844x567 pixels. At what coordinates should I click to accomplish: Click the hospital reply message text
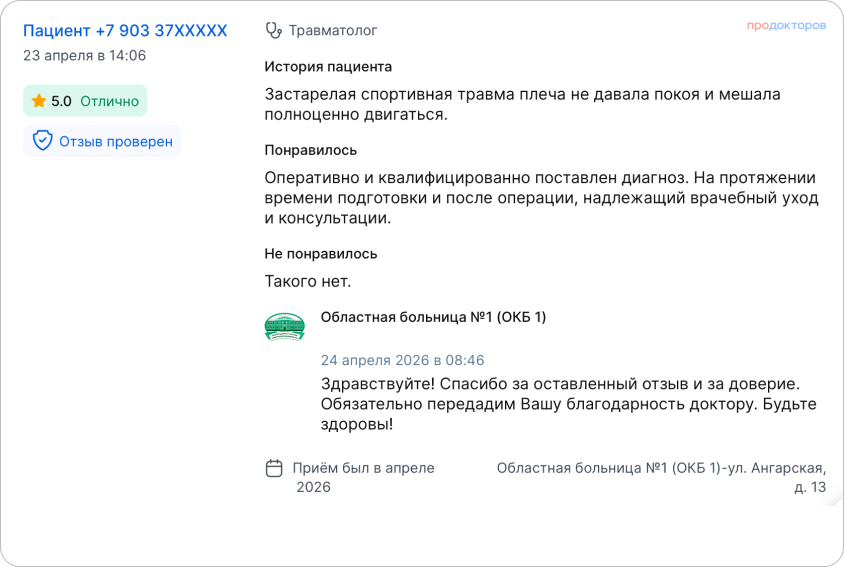click(x=568, y=404)
